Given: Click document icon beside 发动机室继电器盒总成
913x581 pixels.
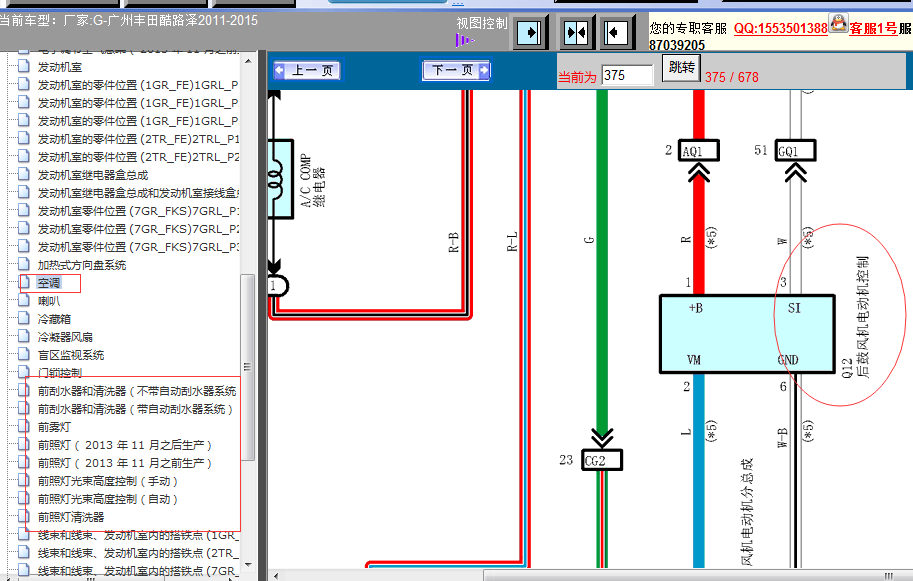Looking at the screenshot, I should coord(24,175).
